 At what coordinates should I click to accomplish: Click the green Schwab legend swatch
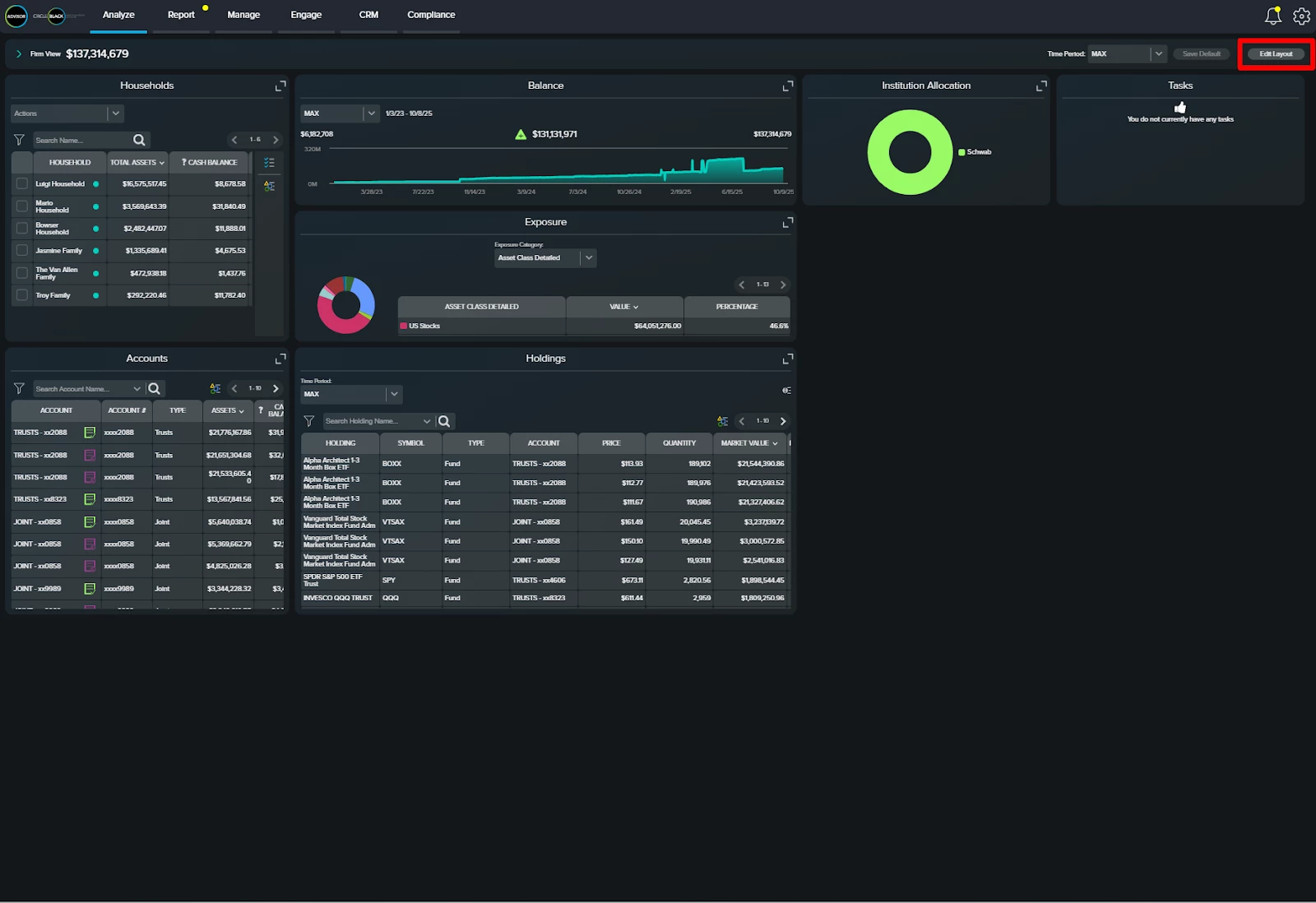[962, 152]
